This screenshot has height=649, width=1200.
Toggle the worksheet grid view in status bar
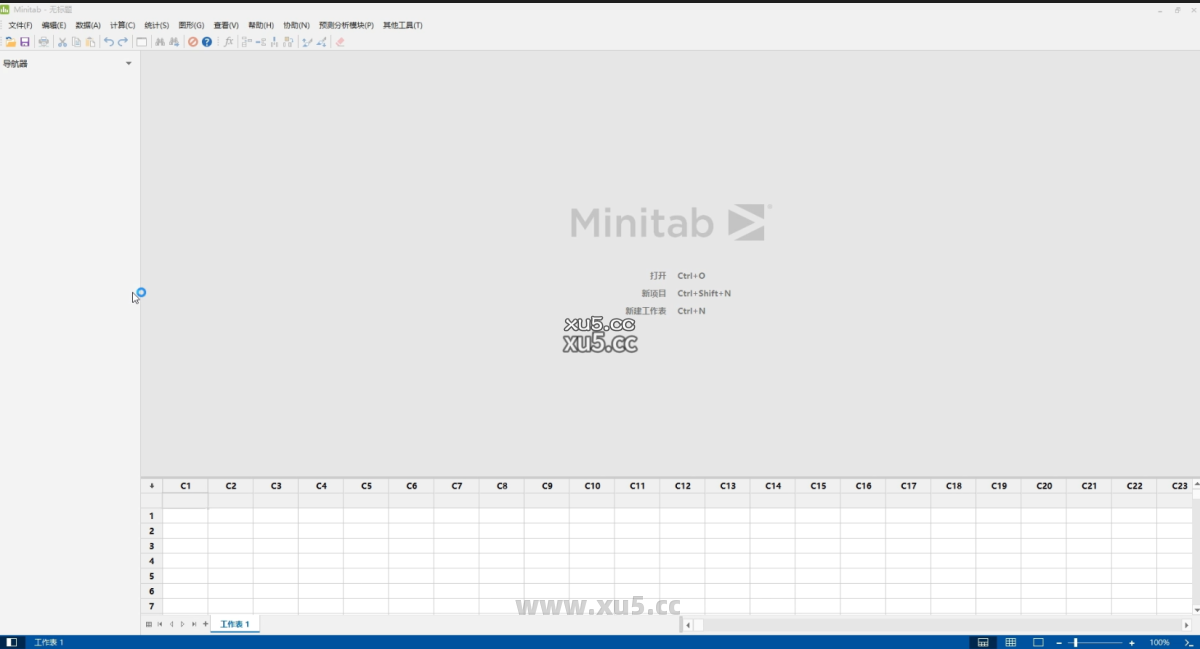1011,642
